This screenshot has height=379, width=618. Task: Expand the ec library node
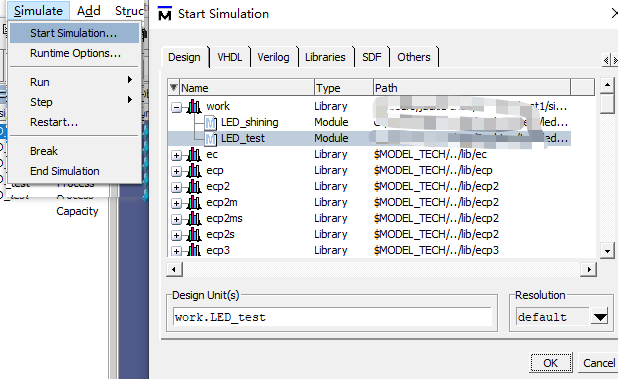[x=177, y=155]
